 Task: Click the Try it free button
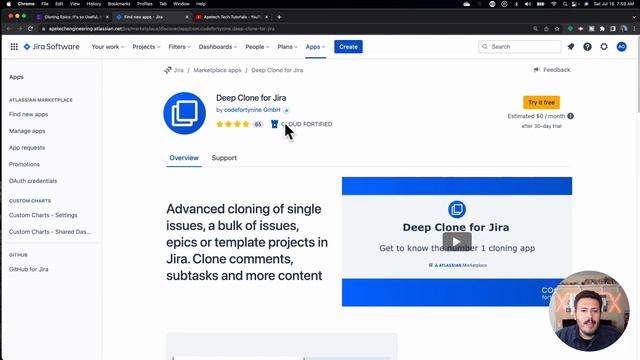[x=541, y=102]
